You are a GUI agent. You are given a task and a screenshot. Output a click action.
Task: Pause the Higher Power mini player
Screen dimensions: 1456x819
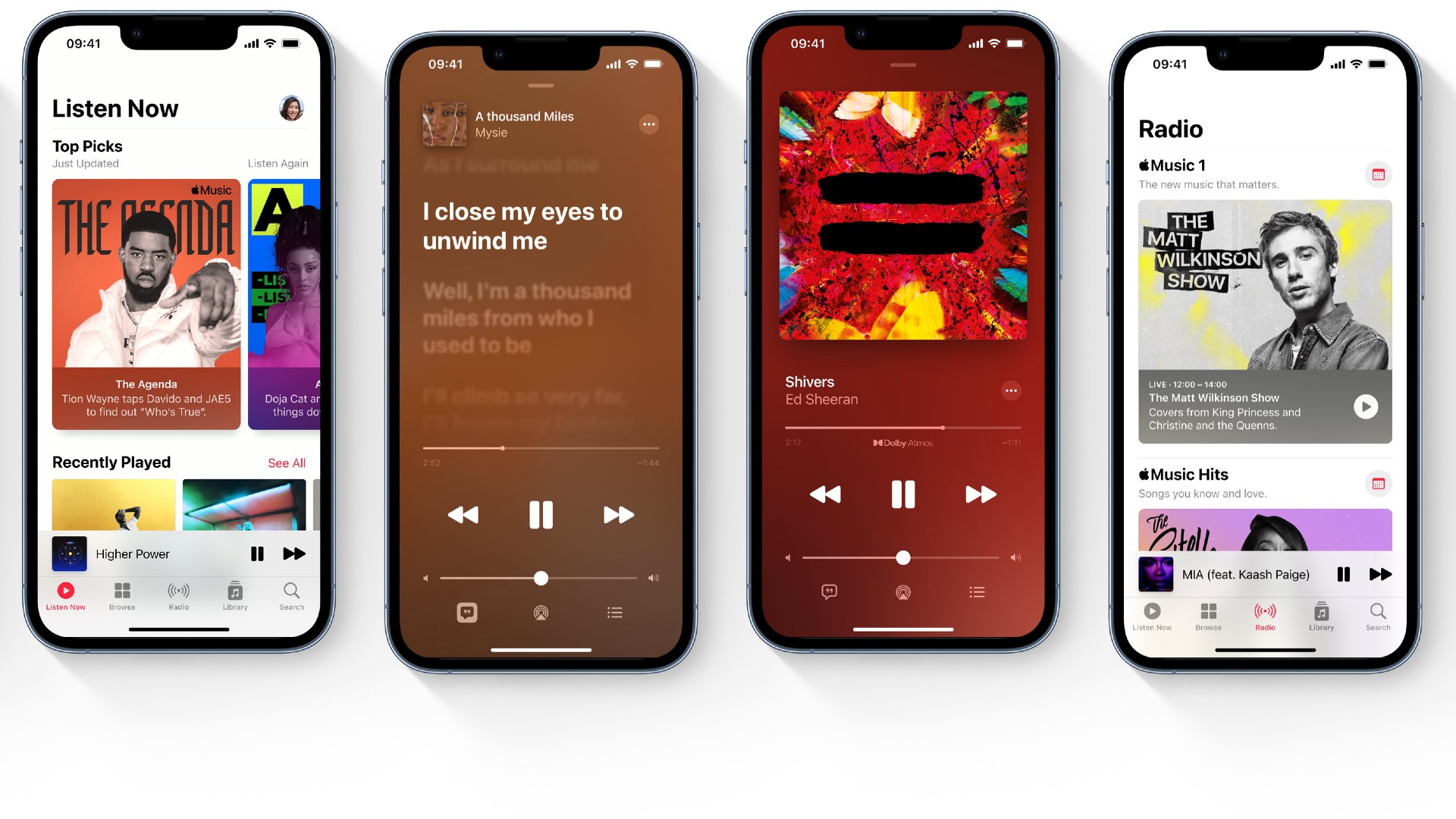(258, 553)
